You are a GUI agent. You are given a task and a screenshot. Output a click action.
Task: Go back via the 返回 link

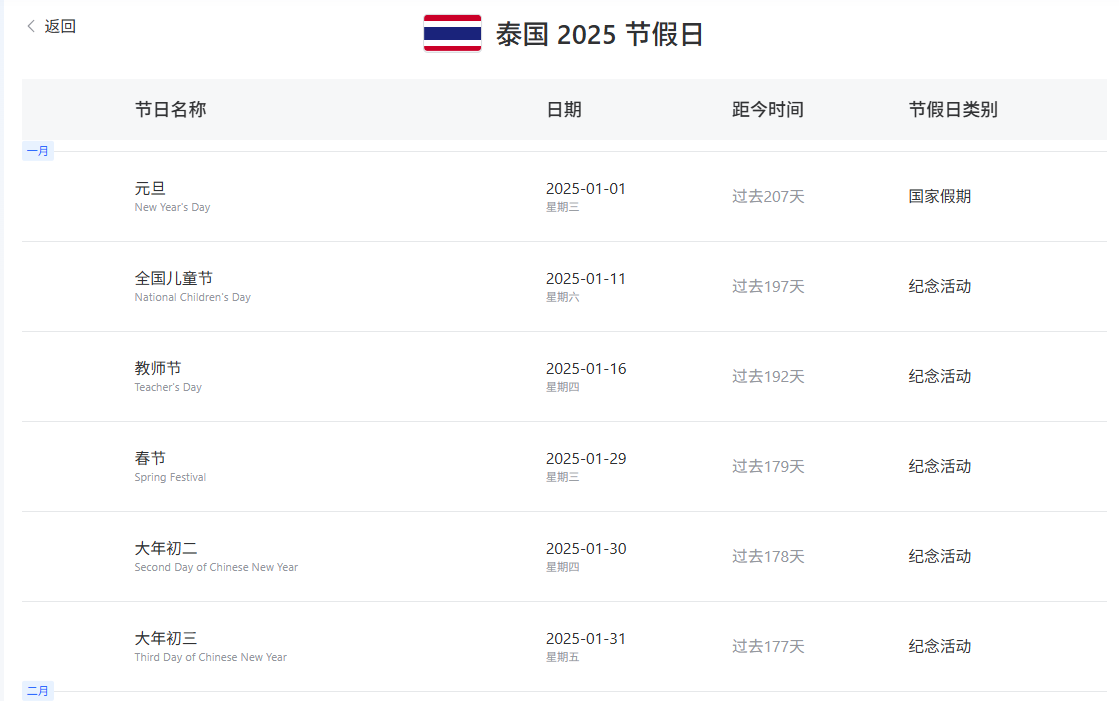pyautogui.click(x=60, y=26)
